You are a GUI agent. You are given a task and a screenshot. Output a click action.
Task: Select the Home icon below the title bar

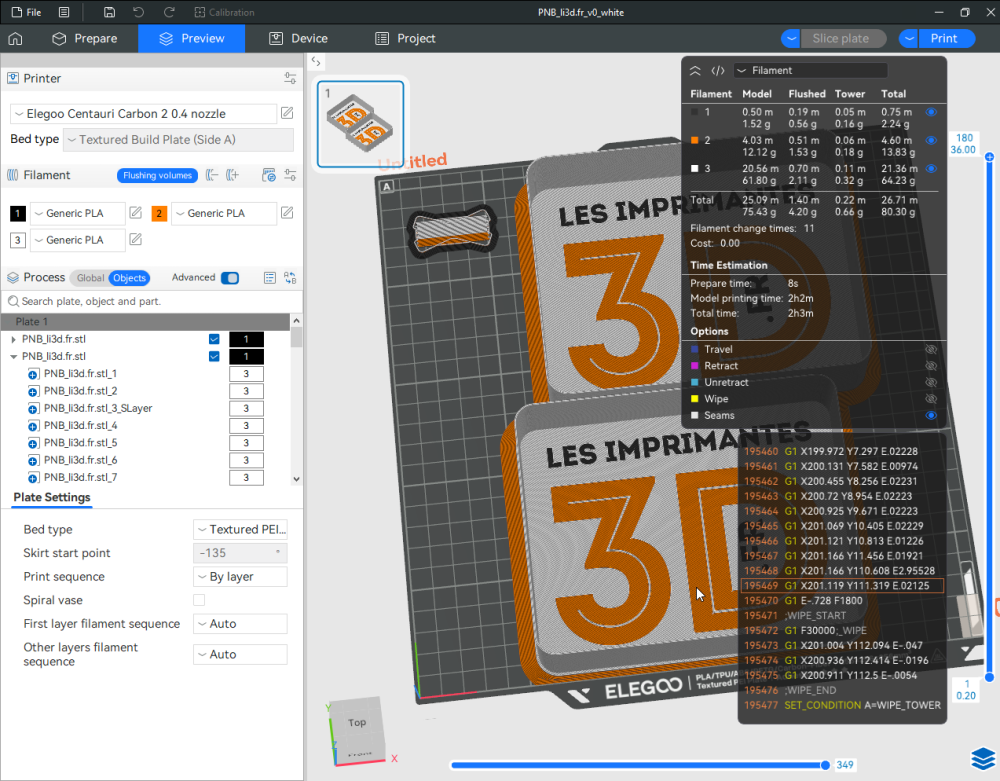(15, 38)
